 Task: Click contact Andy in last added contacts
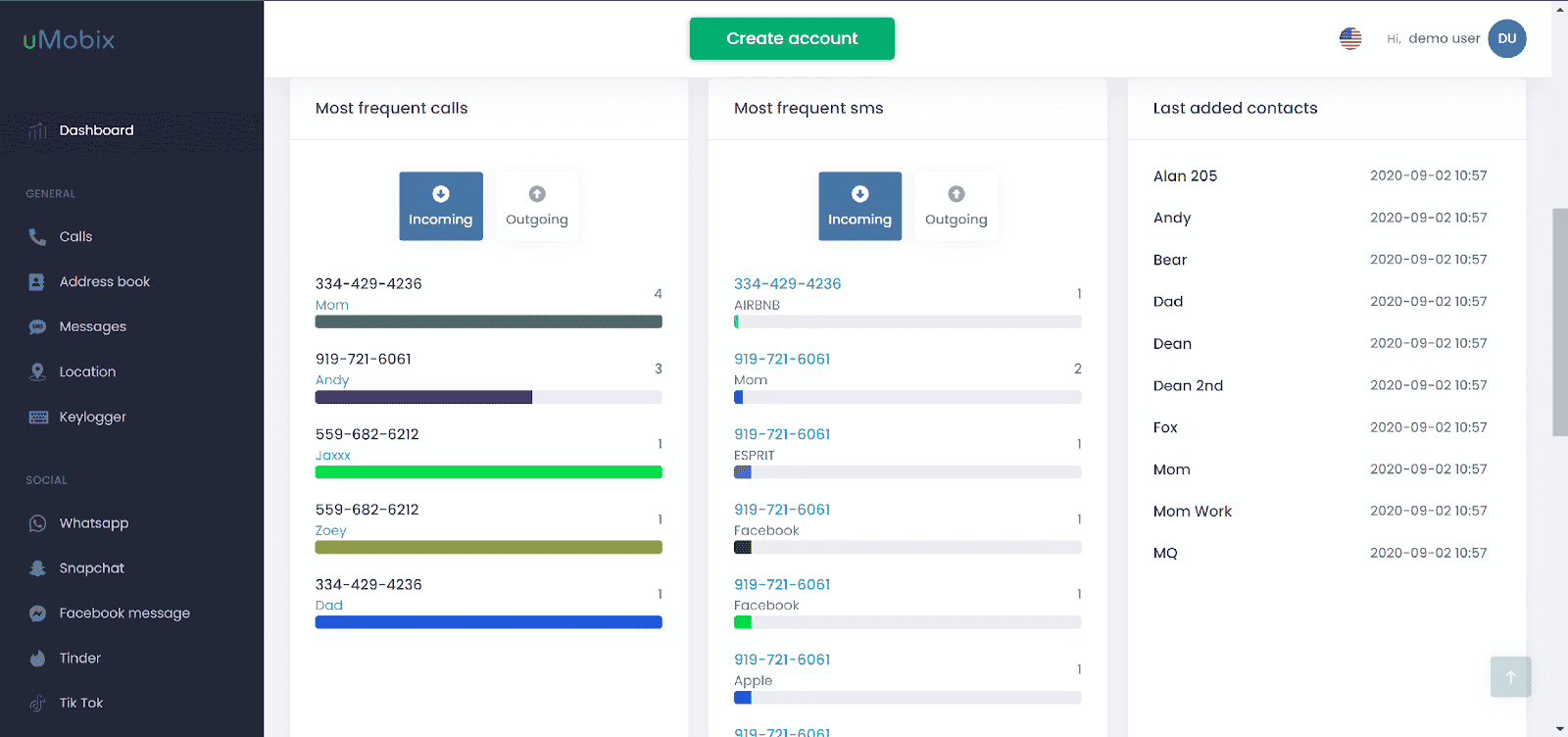coord(1172,219)
